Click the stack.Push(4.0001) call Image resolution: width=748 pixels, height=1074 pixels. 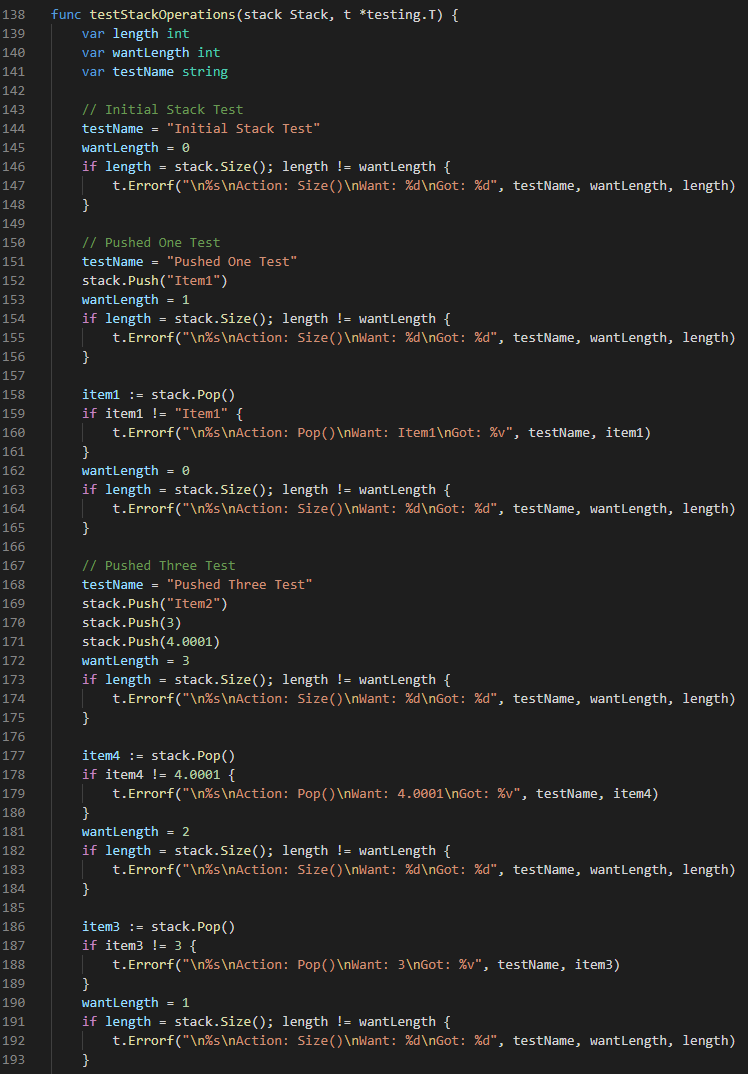click(x=151, y=642)
